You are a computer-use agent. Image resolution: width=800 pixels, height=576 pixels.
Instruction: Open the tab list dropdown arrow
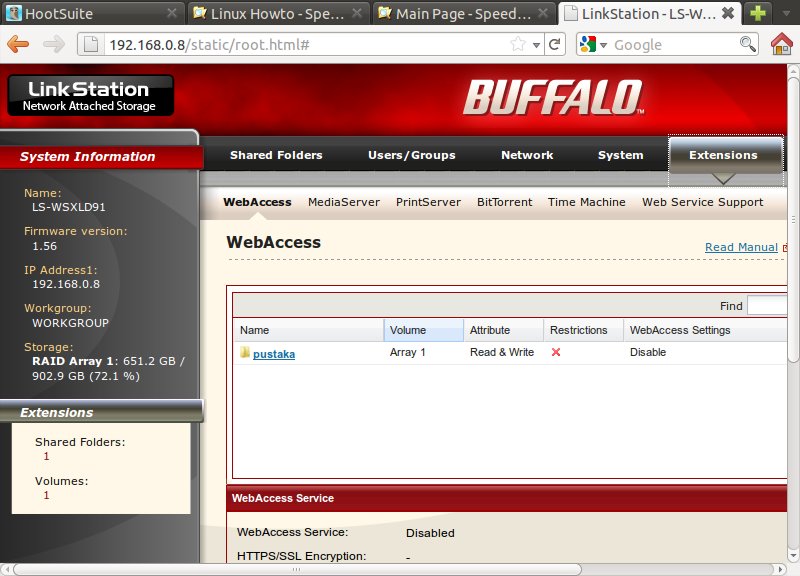[786, 13]
